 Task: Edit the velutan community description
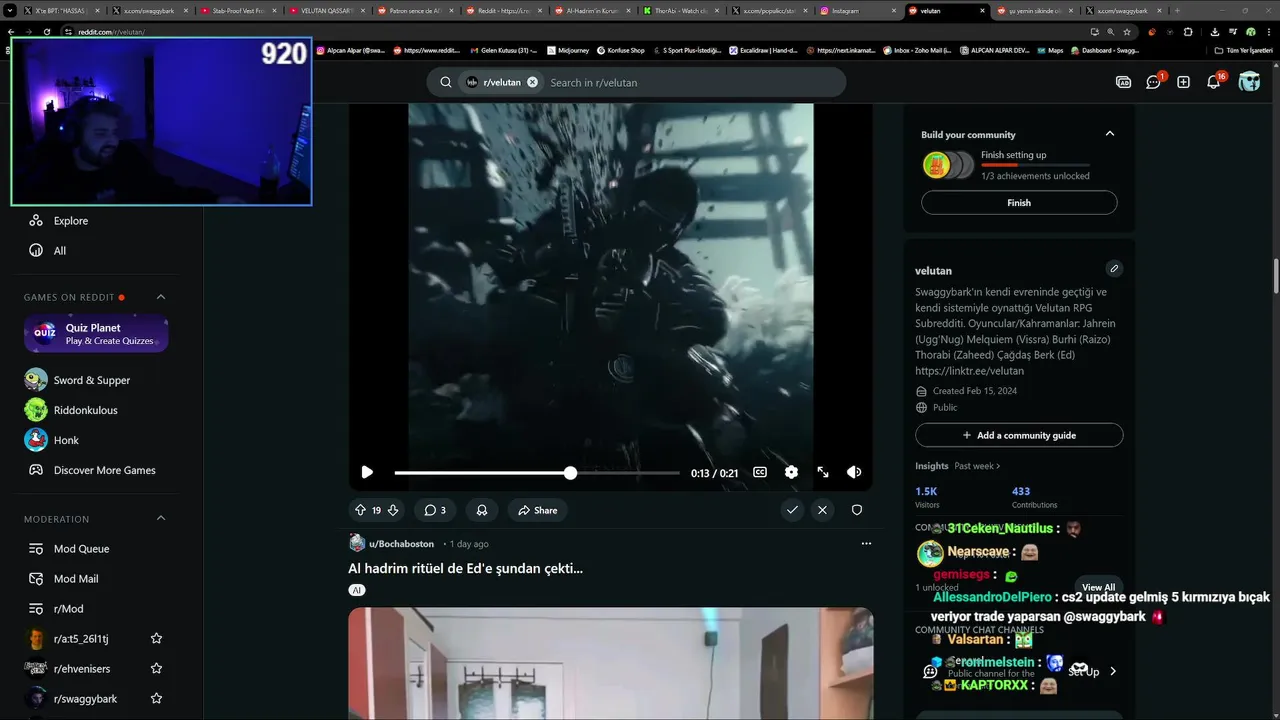point(1114,269)
